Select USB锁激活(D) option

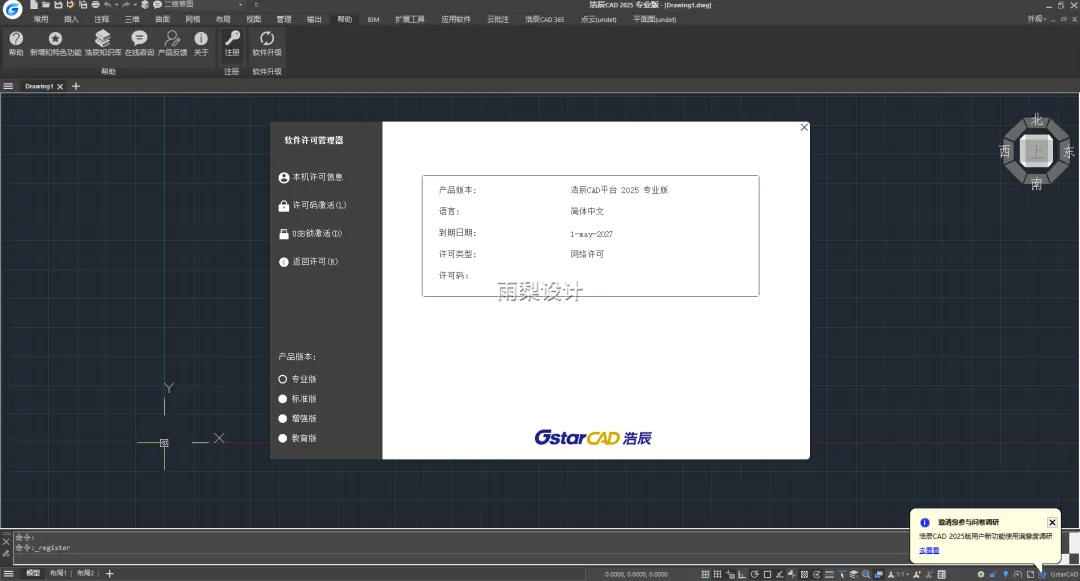click(310, 234)
